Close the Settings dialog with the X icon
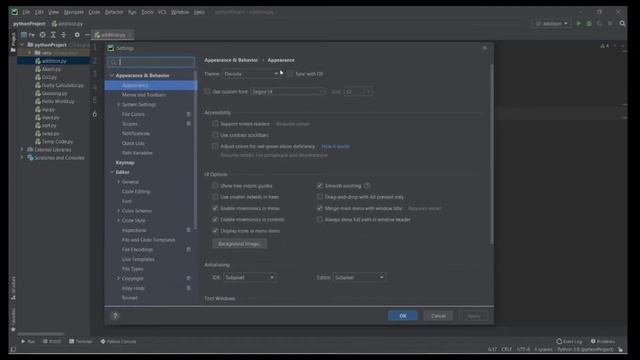This screenshot has width=640, height=360. 484,48
